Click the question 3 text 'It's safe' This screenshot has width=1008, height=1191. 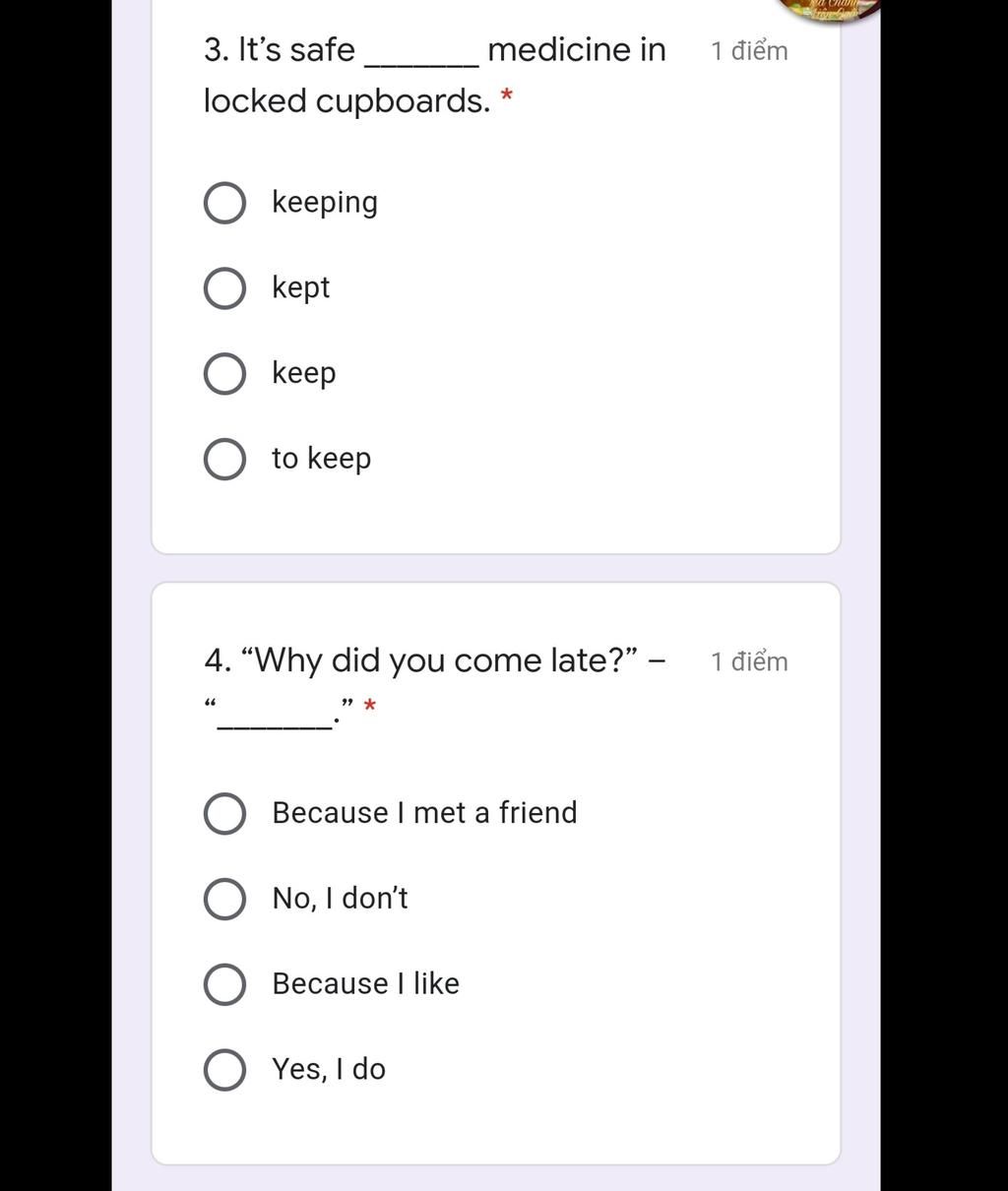click(x=296, y=49)
